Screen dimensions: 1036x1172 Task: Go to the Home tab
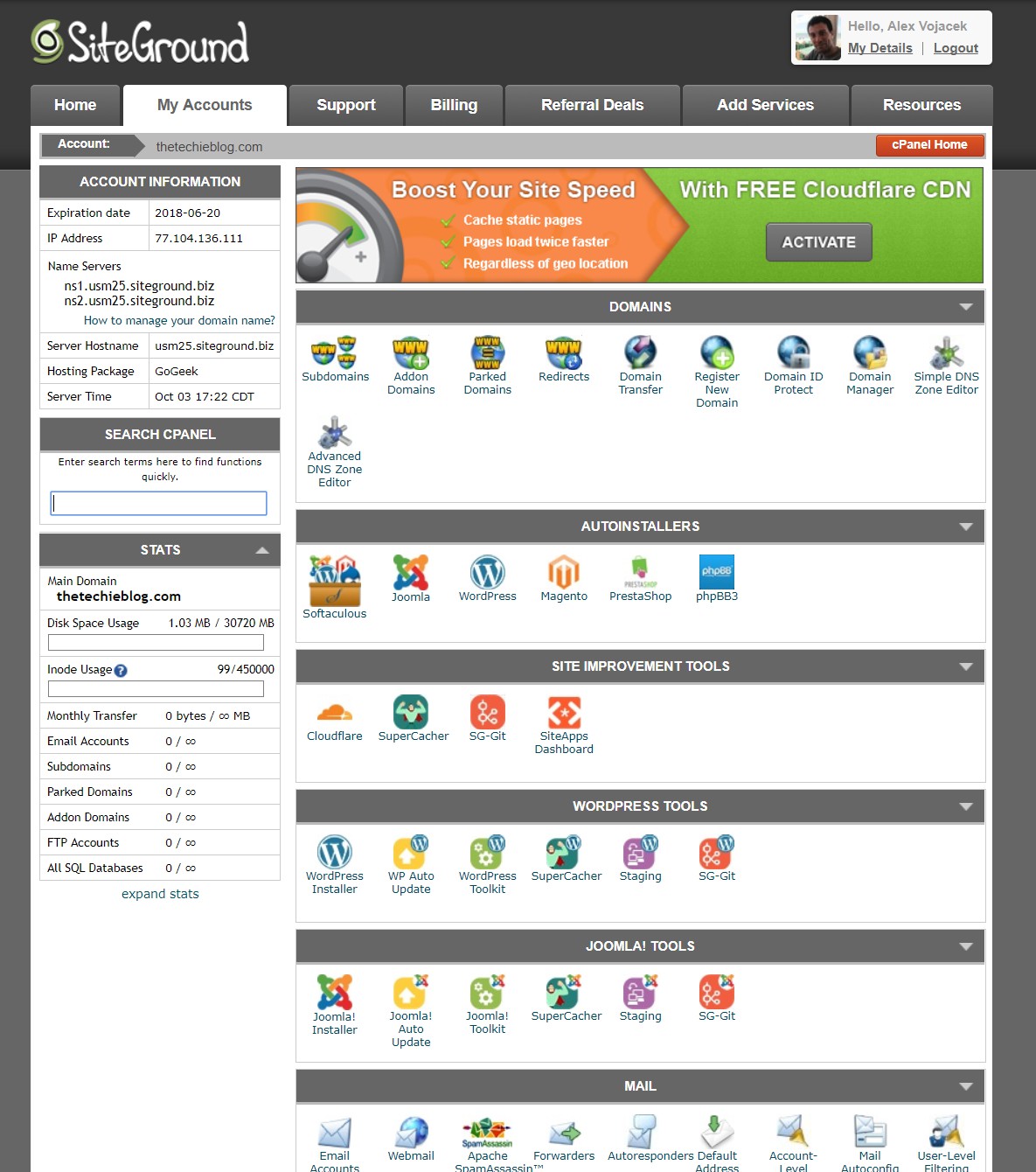[x=75, y=105]
